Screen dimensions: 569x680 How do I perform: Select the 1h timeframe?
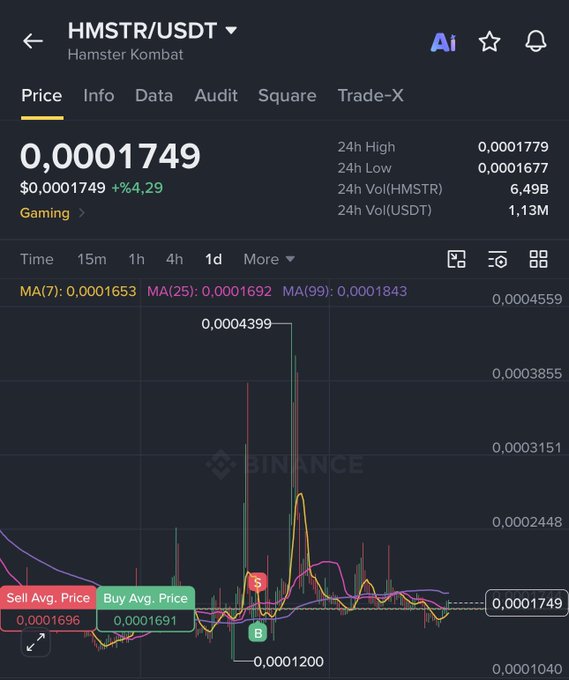click(136, 259)
